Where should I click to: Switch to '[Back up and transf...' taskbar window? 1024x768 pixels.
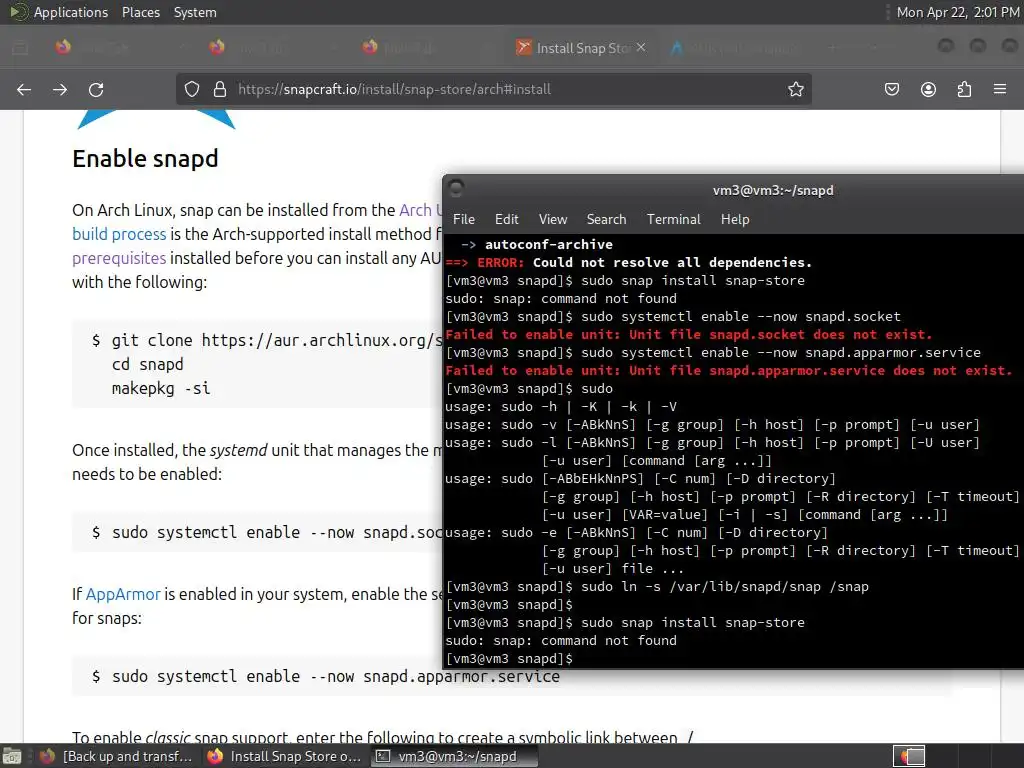point(117,757)
